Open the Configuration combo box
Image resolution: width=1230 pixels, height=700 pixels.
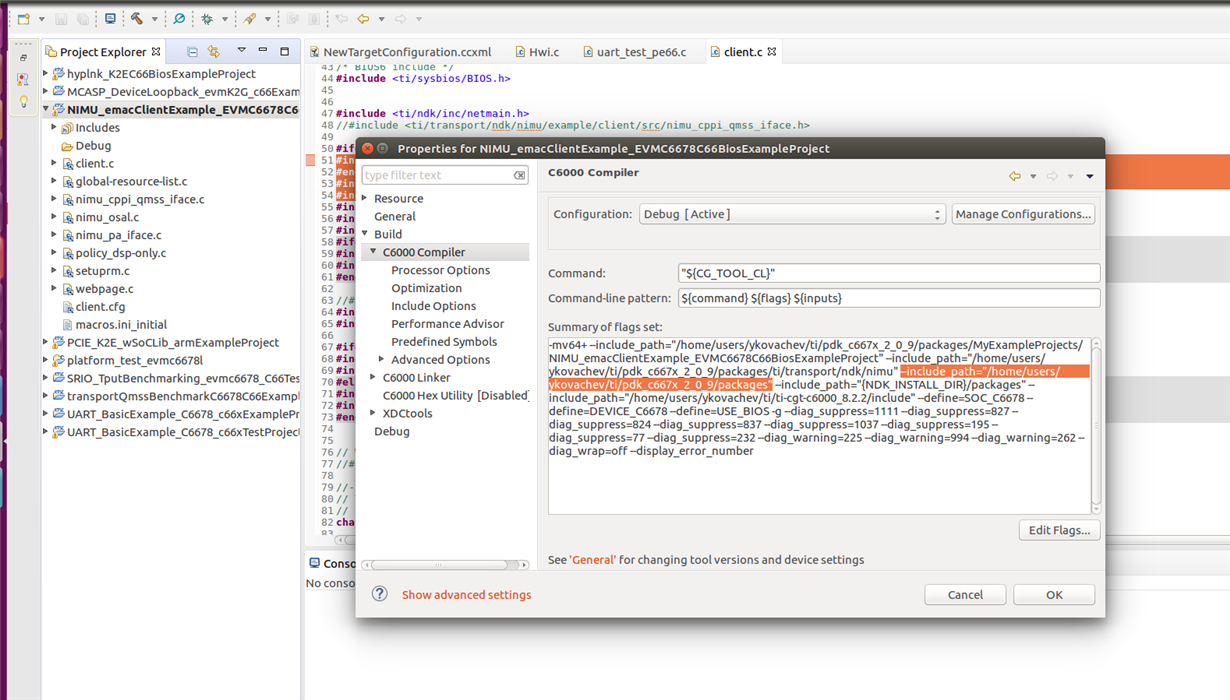792,214
